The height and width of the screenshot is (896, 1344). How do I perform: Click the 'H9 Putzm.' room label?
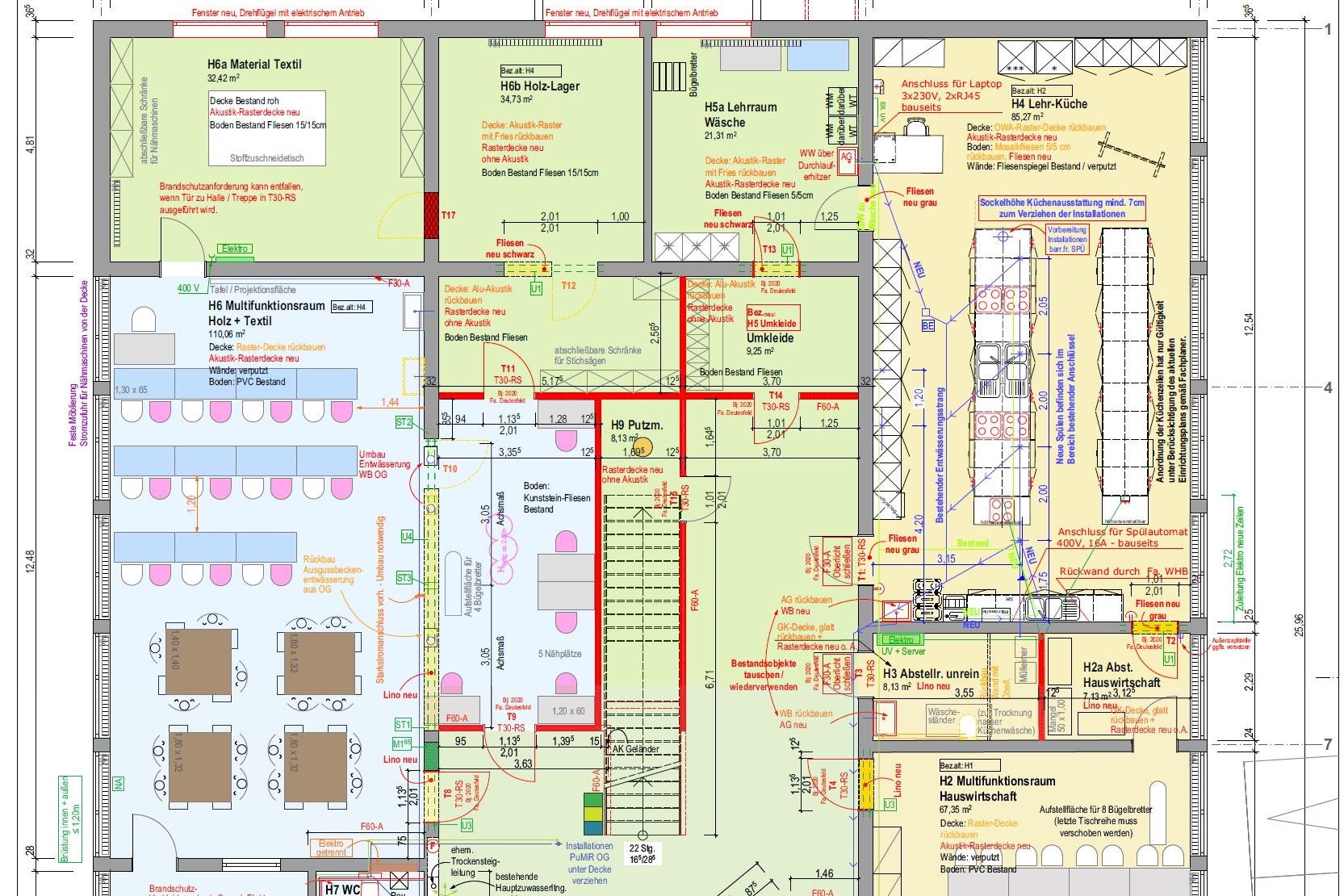[636, 425]
